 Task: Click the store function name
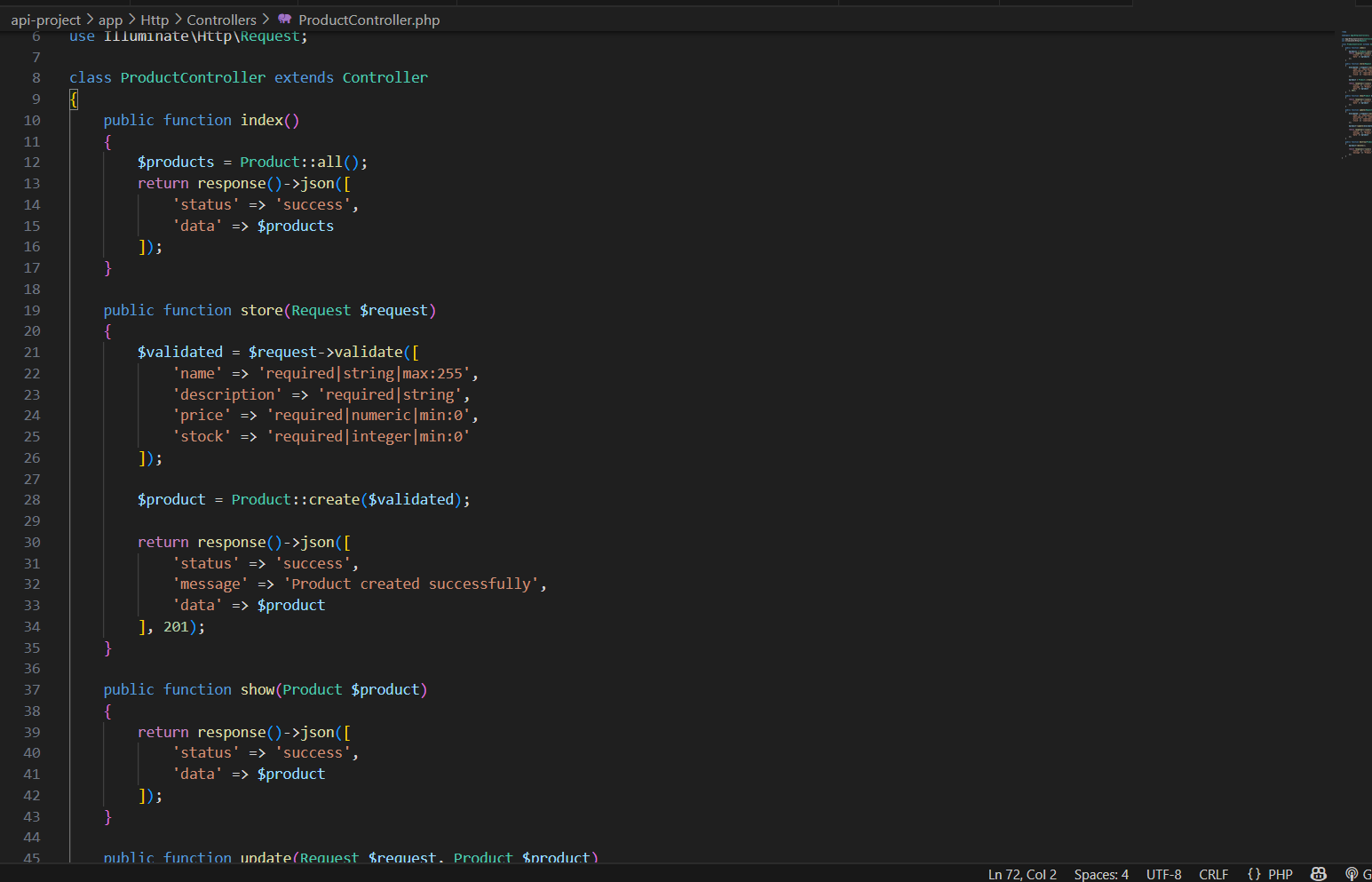(x=261, y=310)
